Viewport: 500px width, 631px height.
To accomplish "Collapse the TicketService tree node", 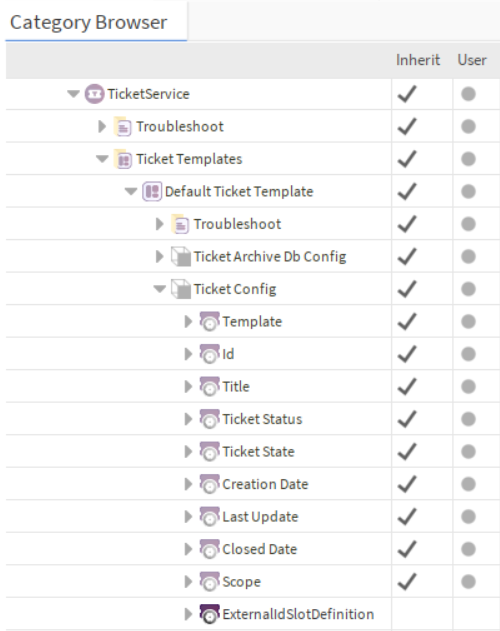I will [73, 94].
